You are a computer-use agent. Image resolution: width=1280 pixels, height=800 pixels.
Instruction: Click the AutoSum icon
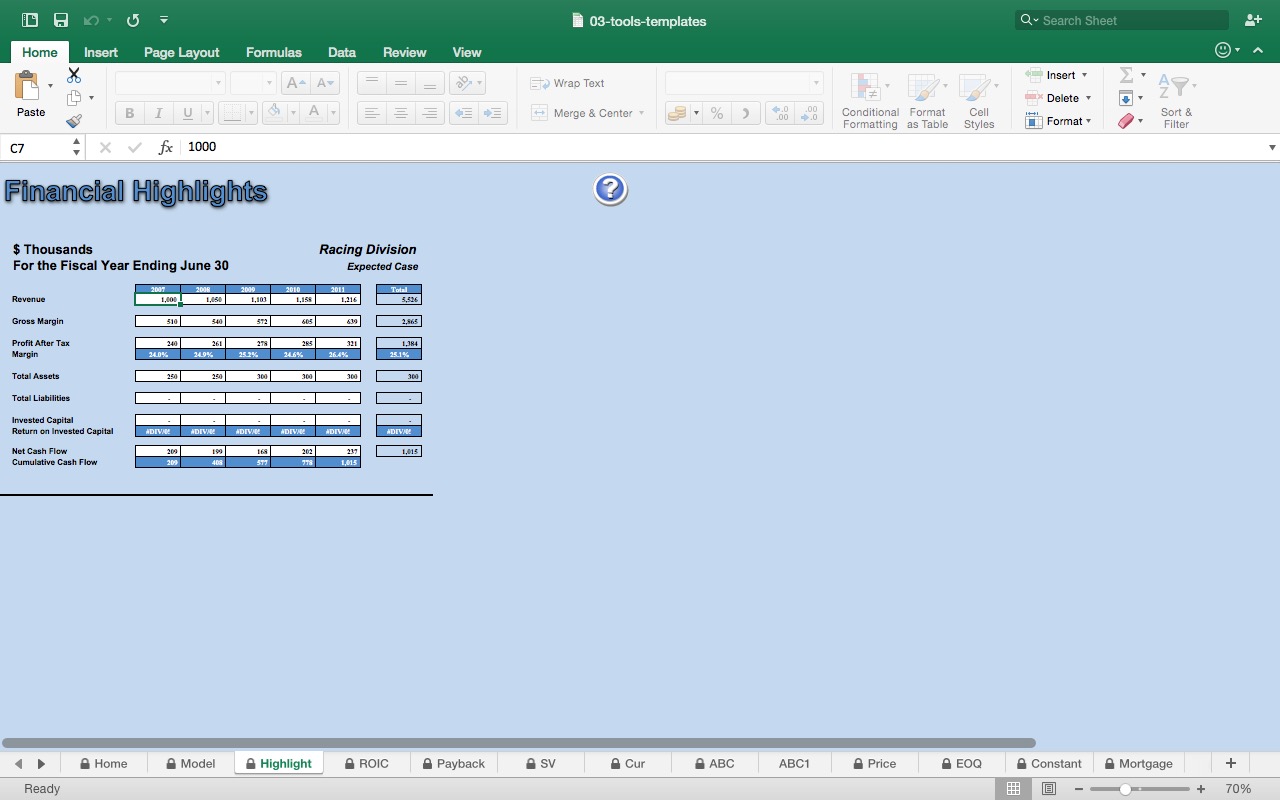[x=1125, y=74]
